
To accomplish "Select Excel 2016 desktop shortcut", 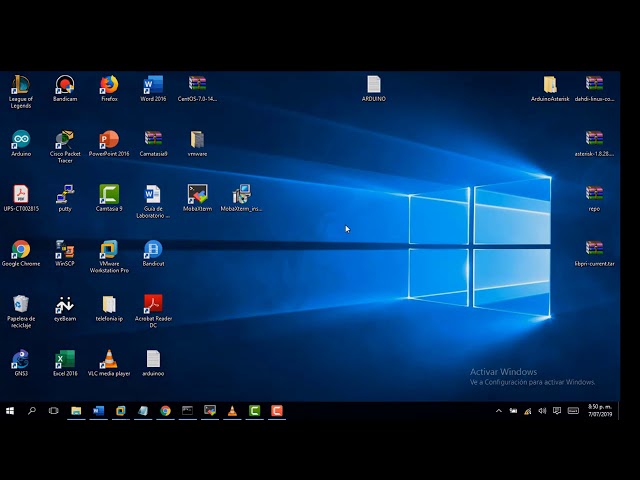I will point(65,363).
